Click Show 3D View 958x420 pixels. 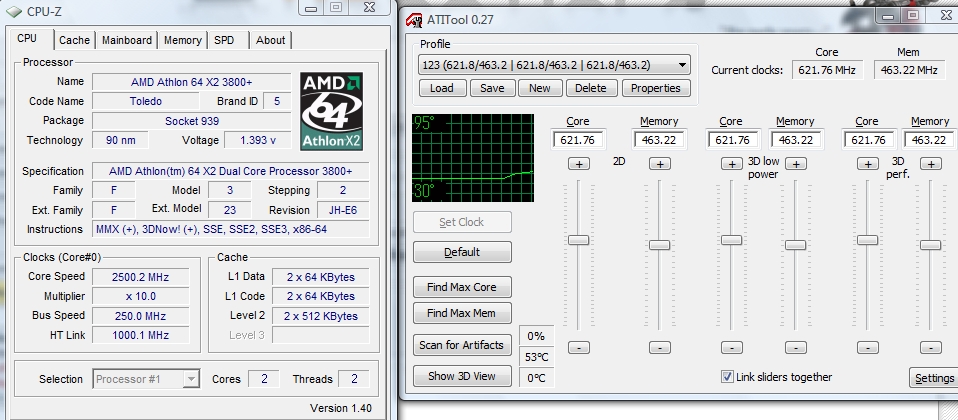point(462,376)
